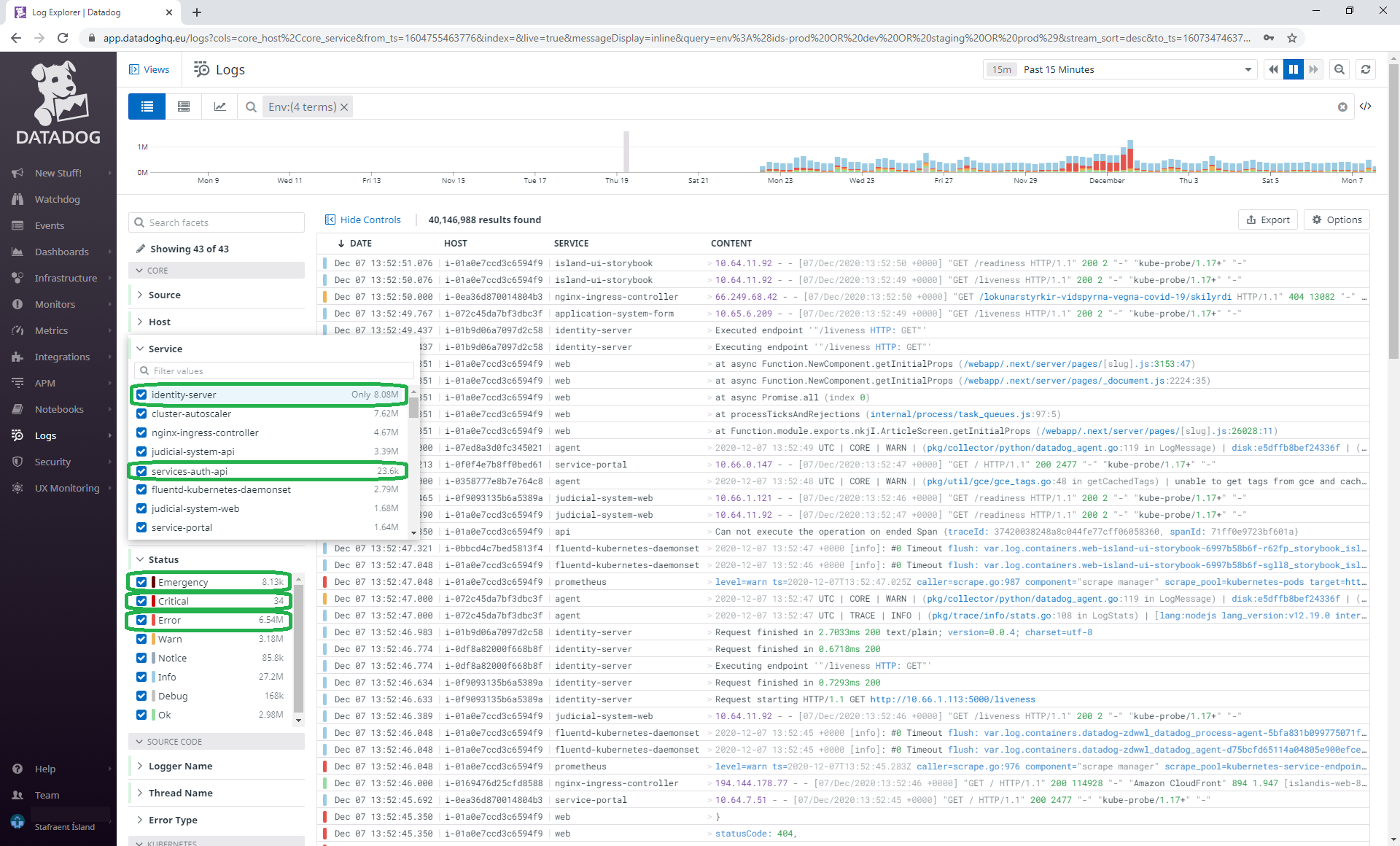The width and height of the screenshot is (1400, 846).
Task: Remove the Env:(4 terms) filter
Action: pyautogui.click(x=344, y=107)
